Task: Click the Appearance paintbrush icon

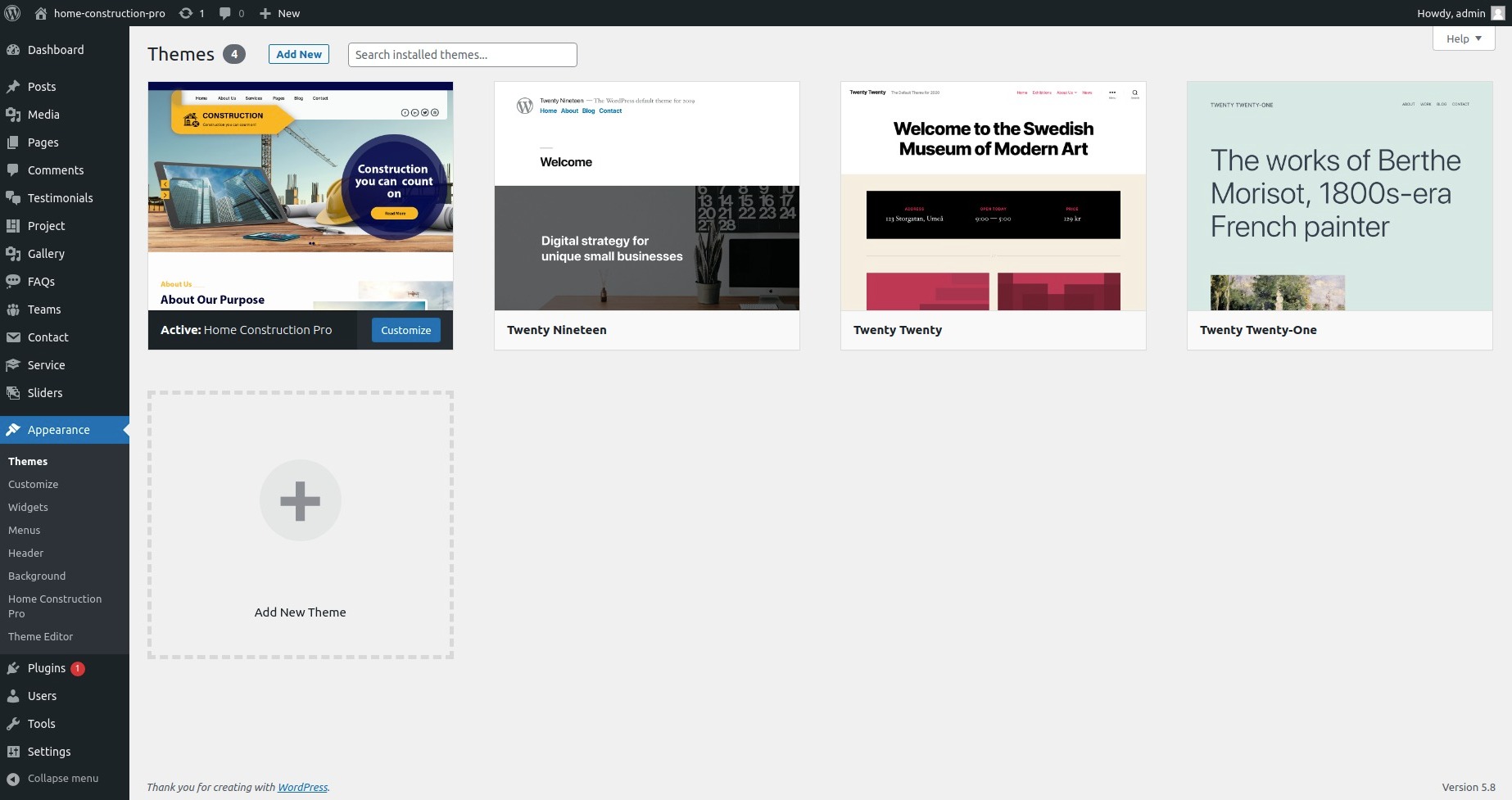Action: 13,430
